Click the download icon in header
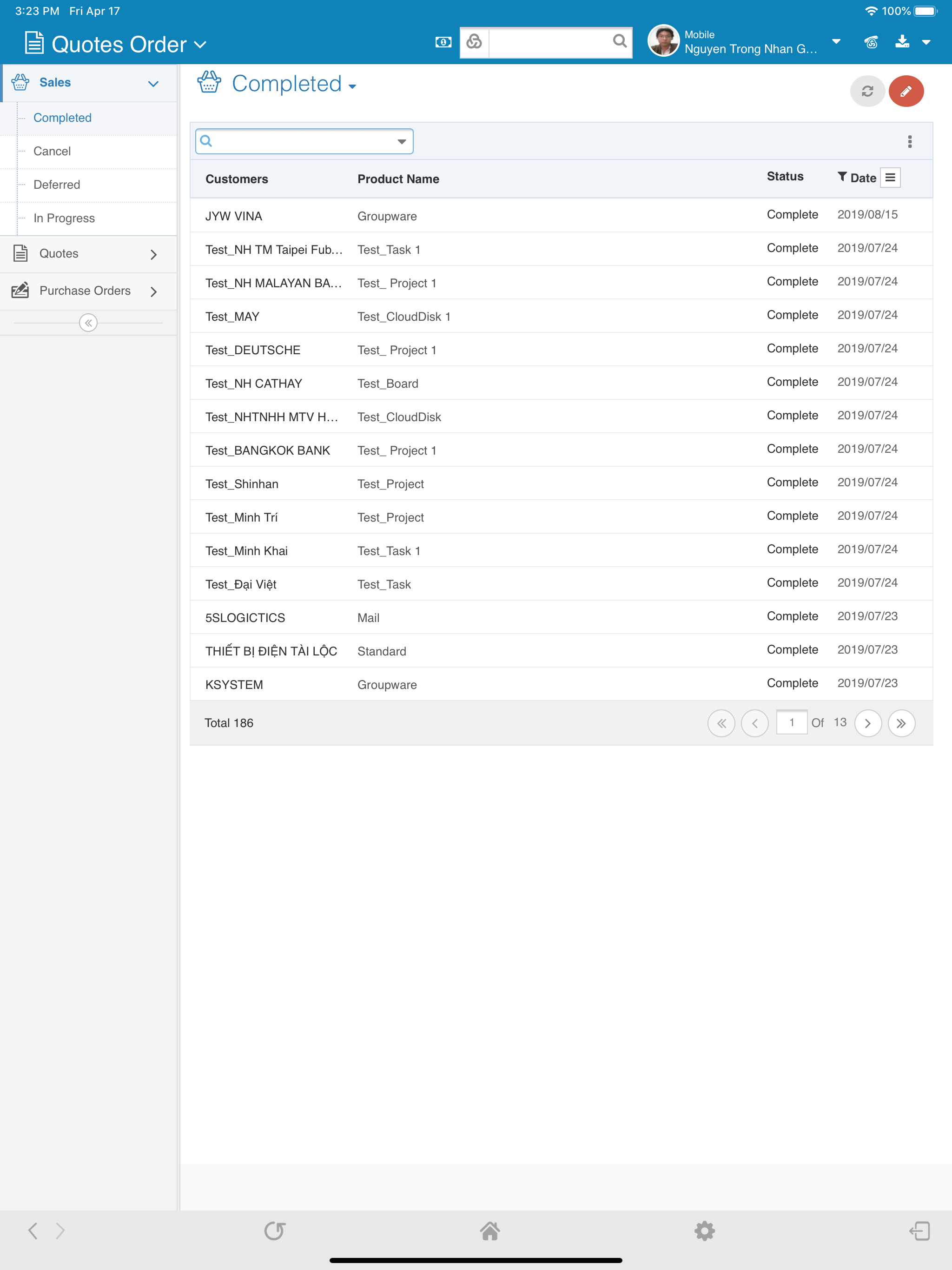The width and height of the screenshot is (952, 1270). 902,41
